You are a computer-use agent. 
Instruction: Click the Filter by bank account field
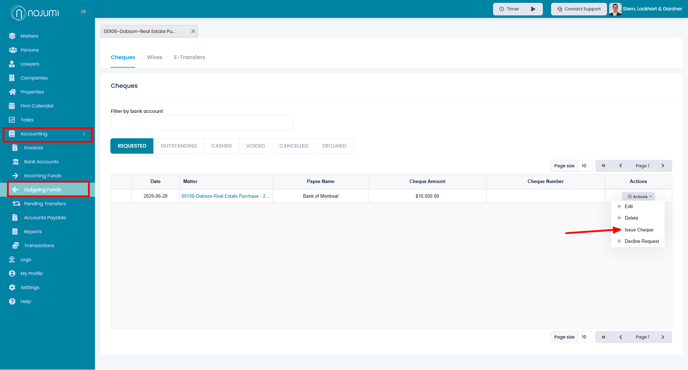[x=201, y=123]
